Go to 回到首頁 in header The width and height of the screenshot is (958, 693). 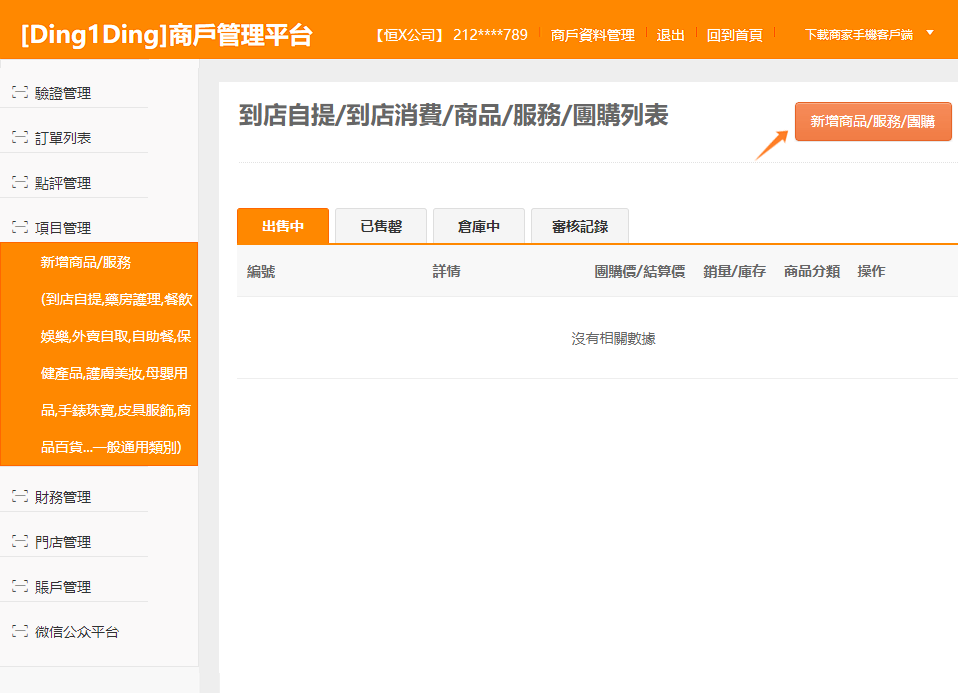(x=734, y=35)
